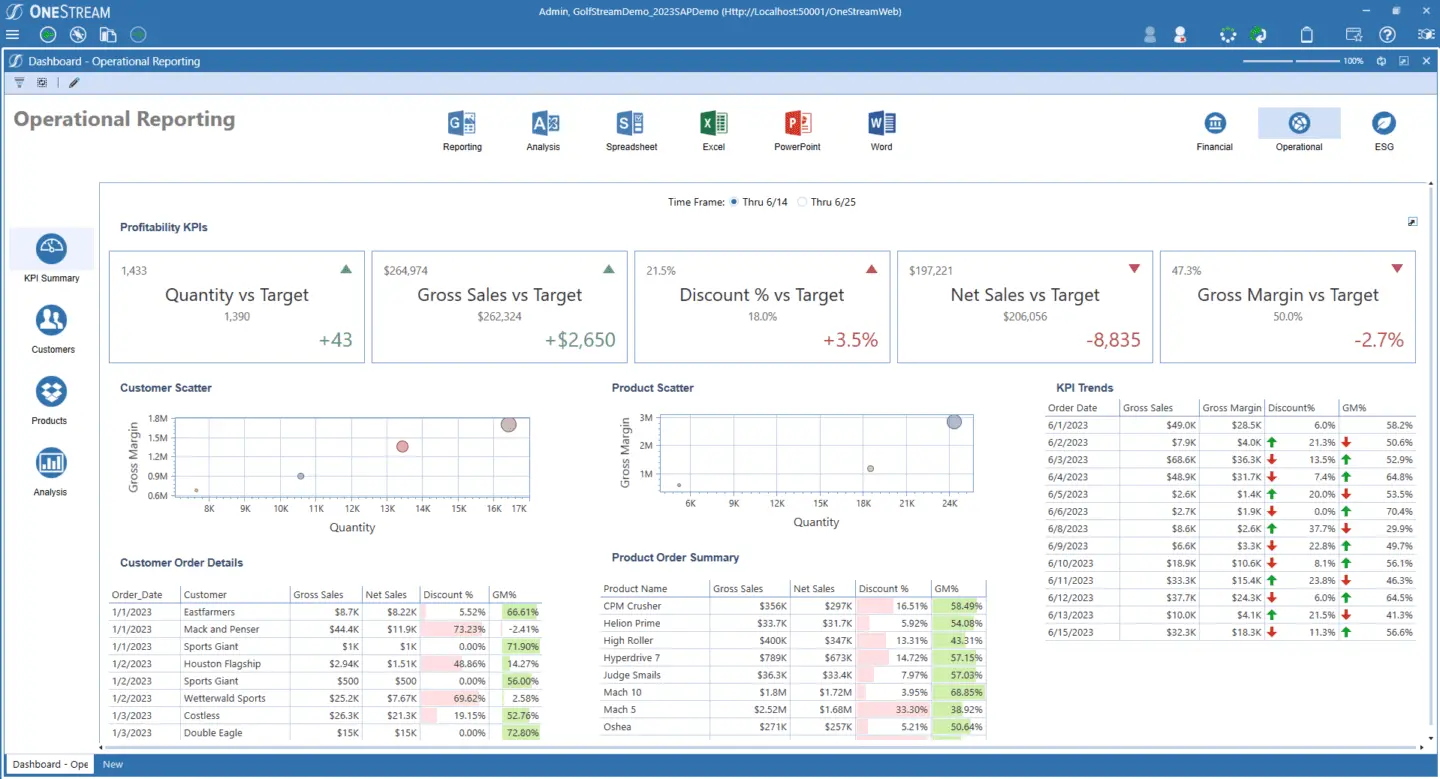Select the Eastfarmers customer row
Screen dimensions: 1440x779
pyautogui.click(x=326, y=612)
